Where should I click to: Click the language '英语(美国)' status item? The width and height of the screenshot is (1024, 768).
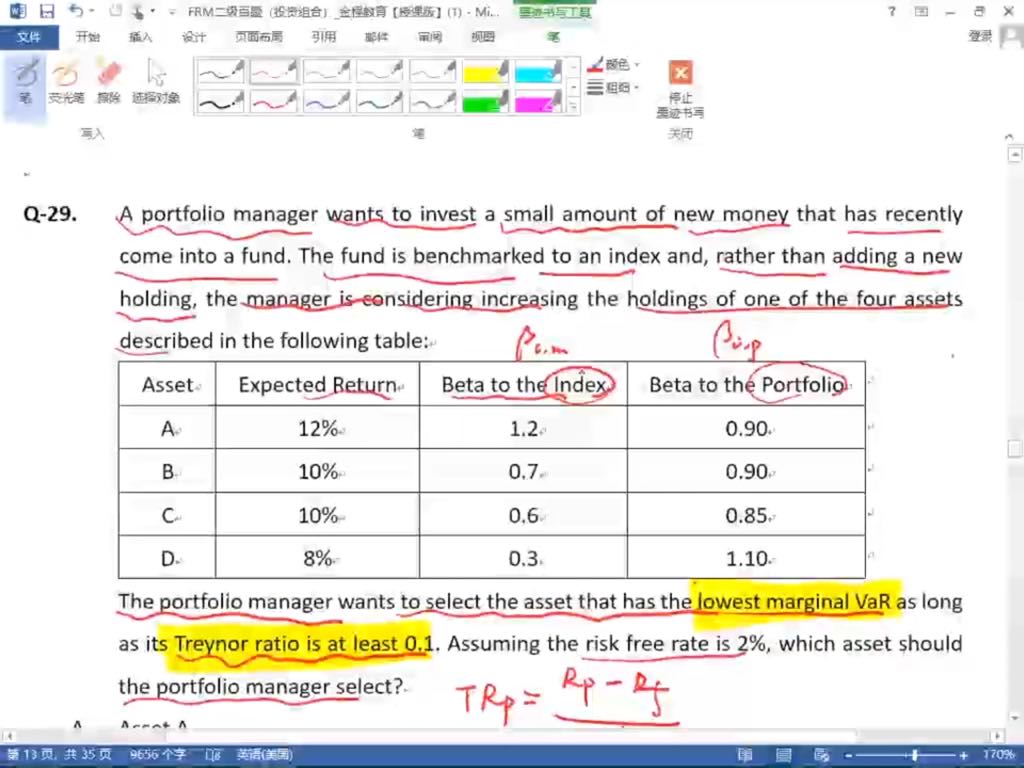point(264,755)
